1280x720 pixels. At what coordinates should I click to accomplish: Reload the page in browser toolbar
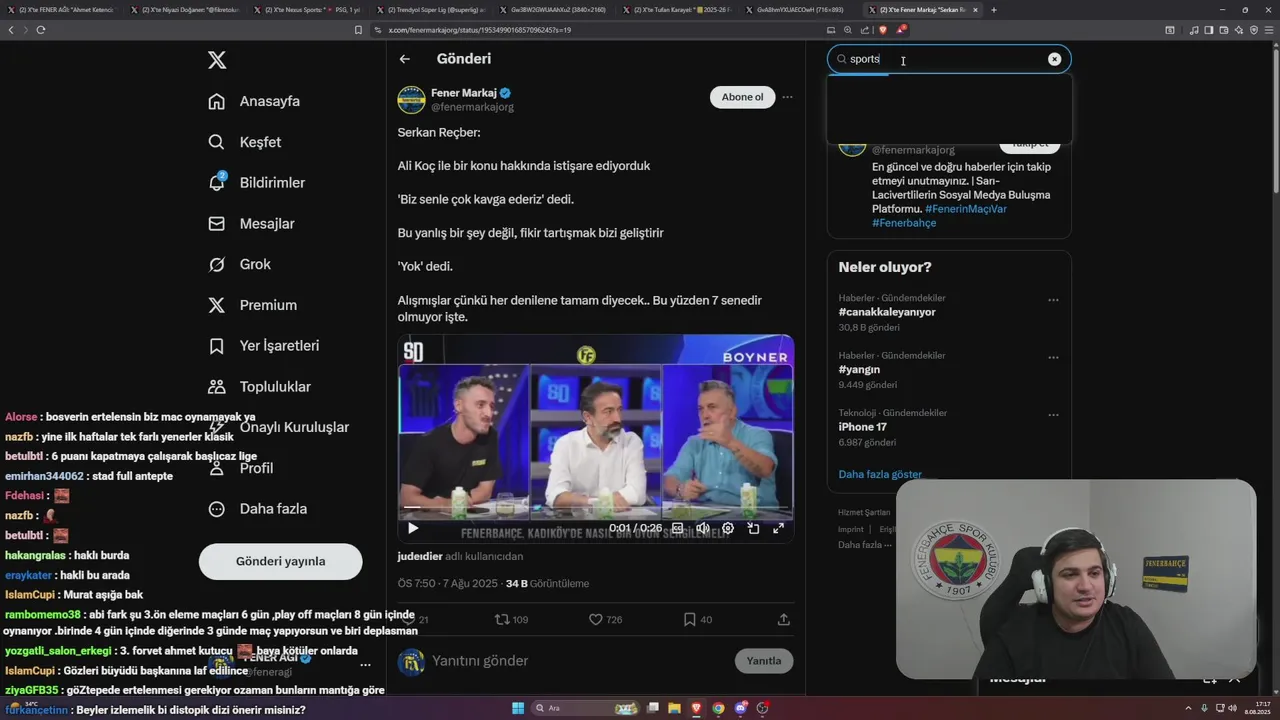41,30
